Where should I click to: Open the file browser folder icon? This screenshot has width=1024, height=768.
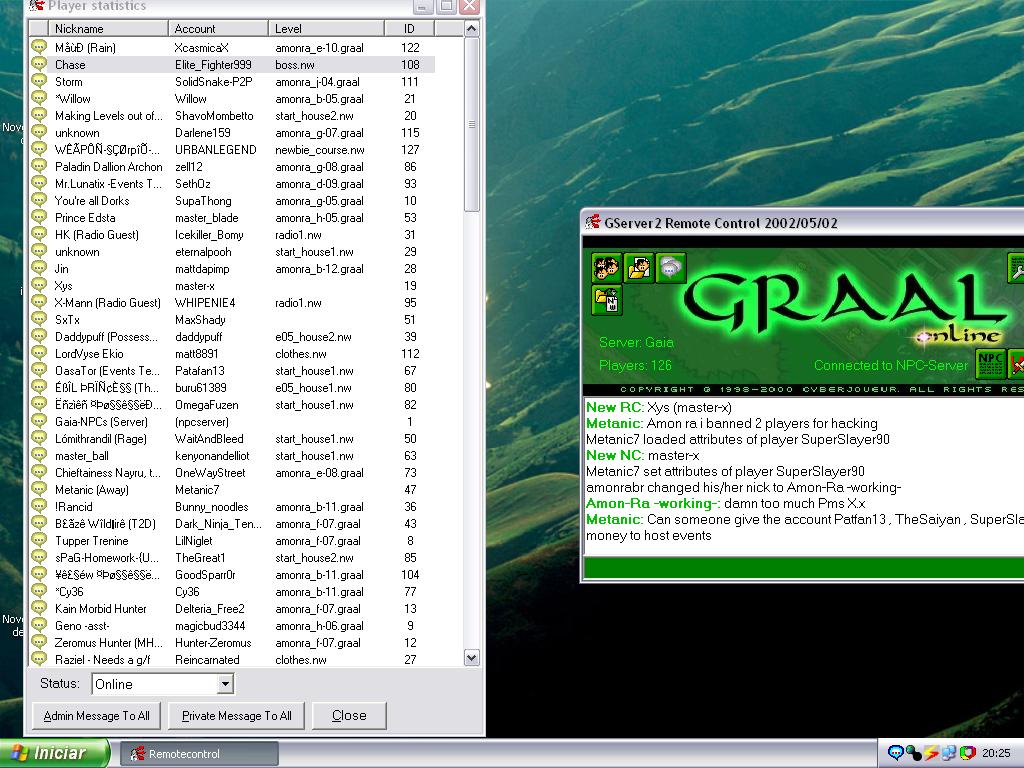(607, 299)
